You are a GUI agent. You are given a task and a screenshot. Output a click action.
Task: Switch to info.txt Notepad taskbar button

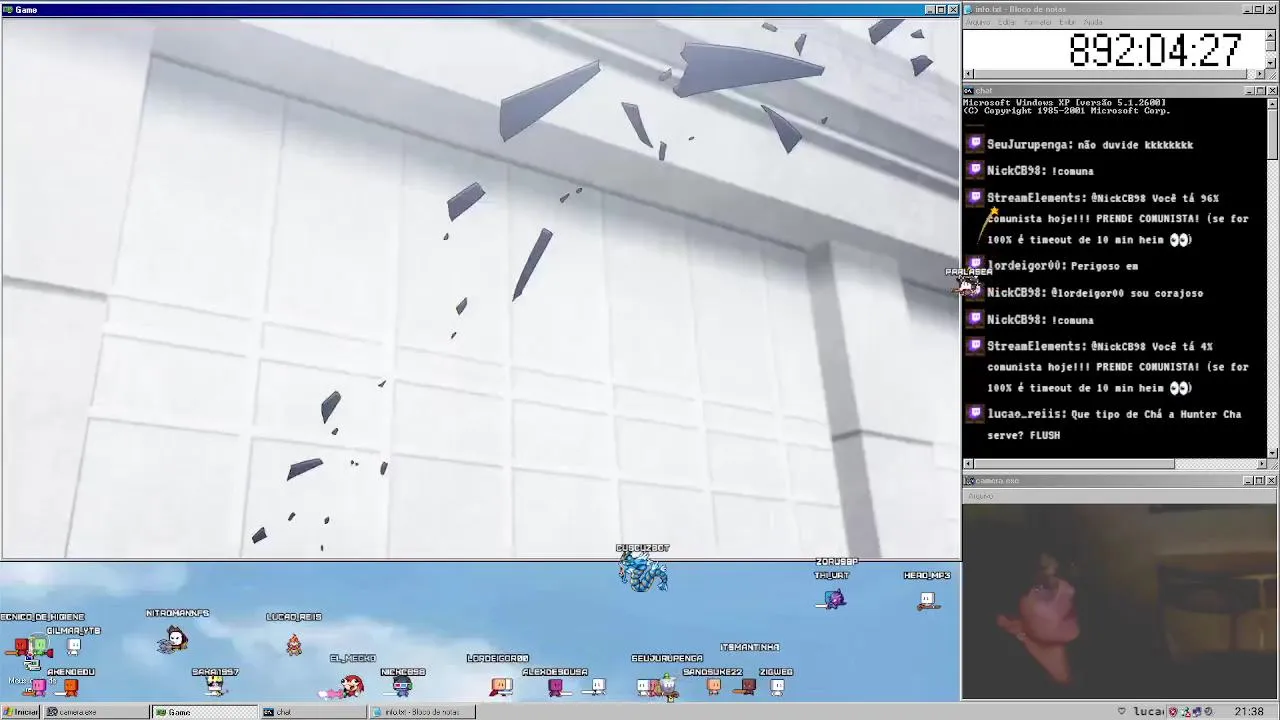pyautogui.click(x=422, y=712)
